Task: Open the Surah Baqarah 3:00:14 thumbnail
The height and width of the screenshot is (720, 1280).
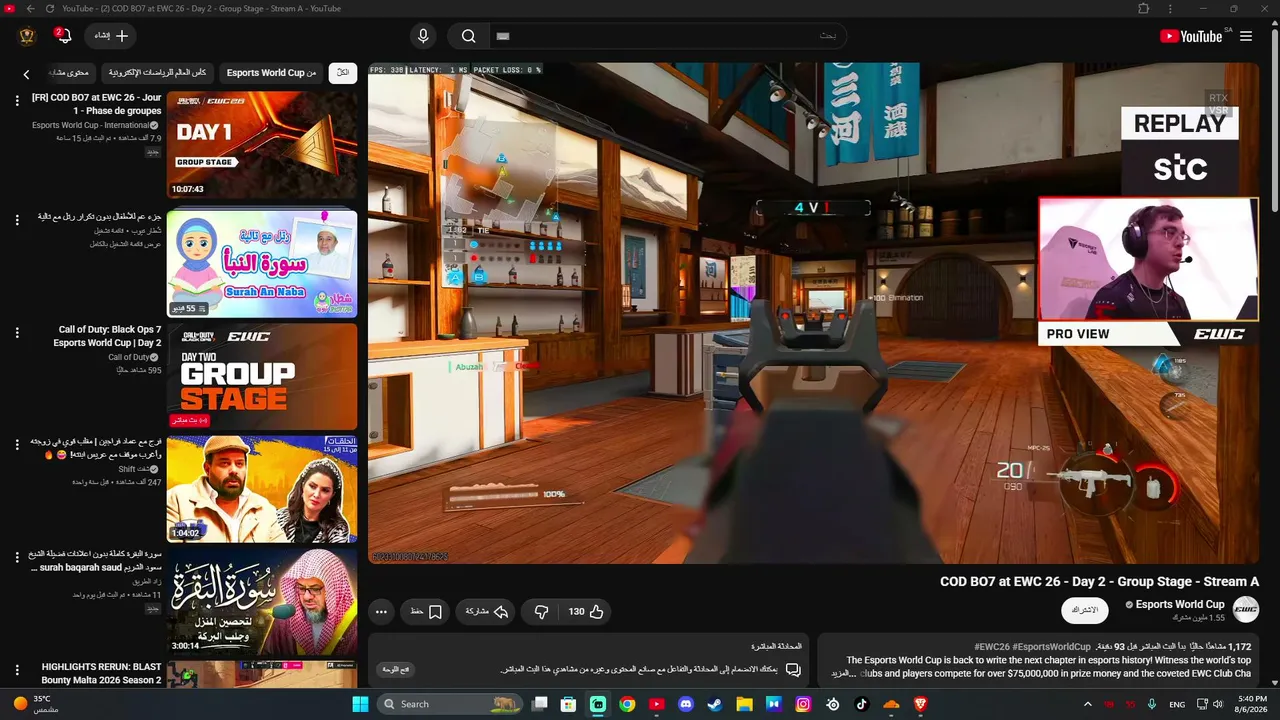Action: tap(262, 602)
